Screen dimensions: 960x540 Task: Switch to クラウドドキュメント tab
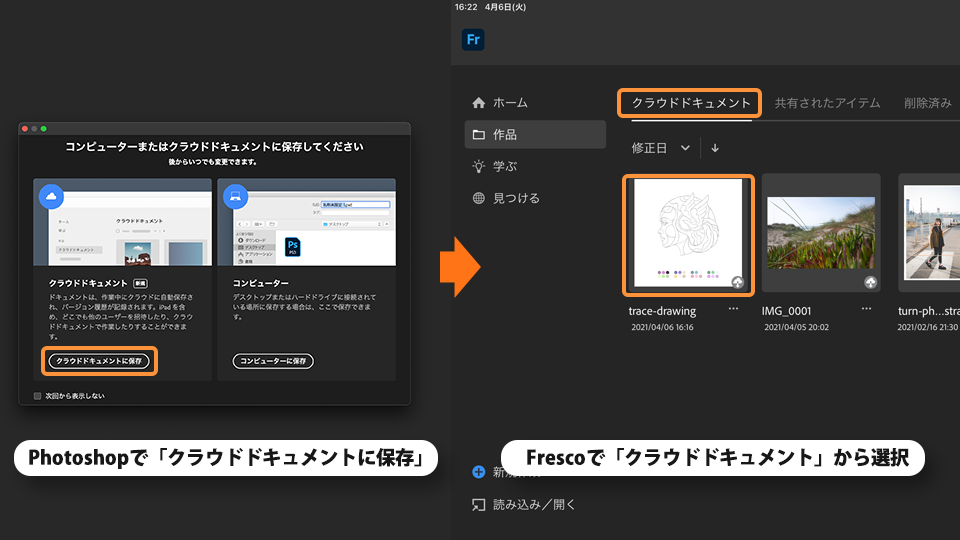(690, 103)
